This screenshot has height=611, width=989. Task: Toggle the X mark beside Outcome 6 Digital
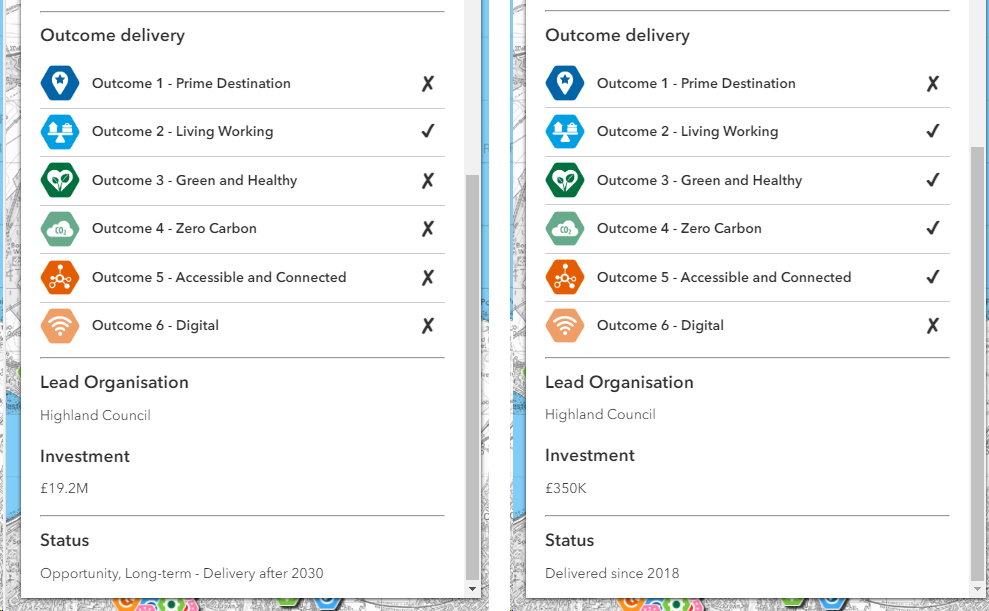pos(428,325)
